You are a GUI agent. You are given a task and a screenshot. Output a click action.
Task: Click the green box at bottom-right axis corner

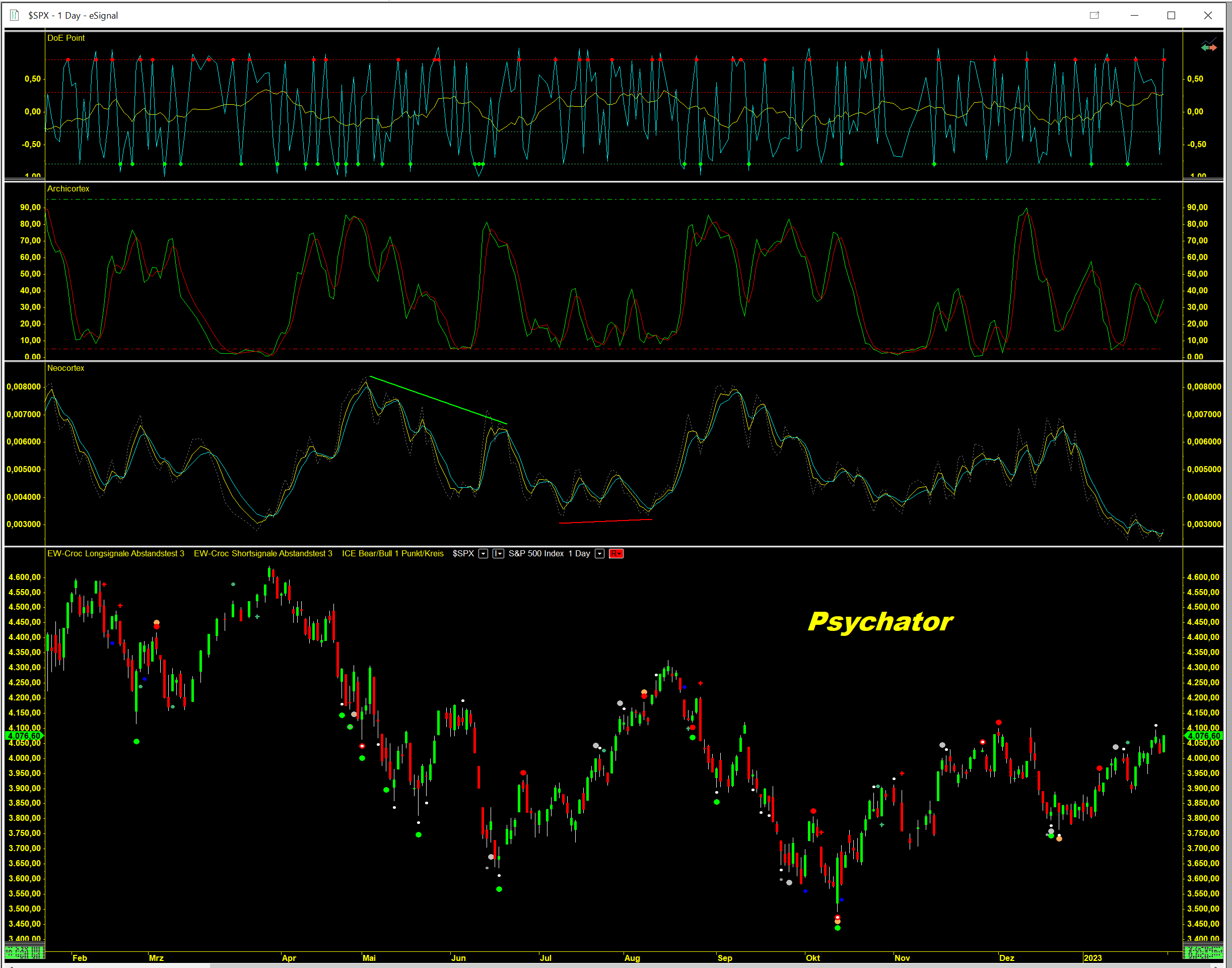[x=1203, y=951]
